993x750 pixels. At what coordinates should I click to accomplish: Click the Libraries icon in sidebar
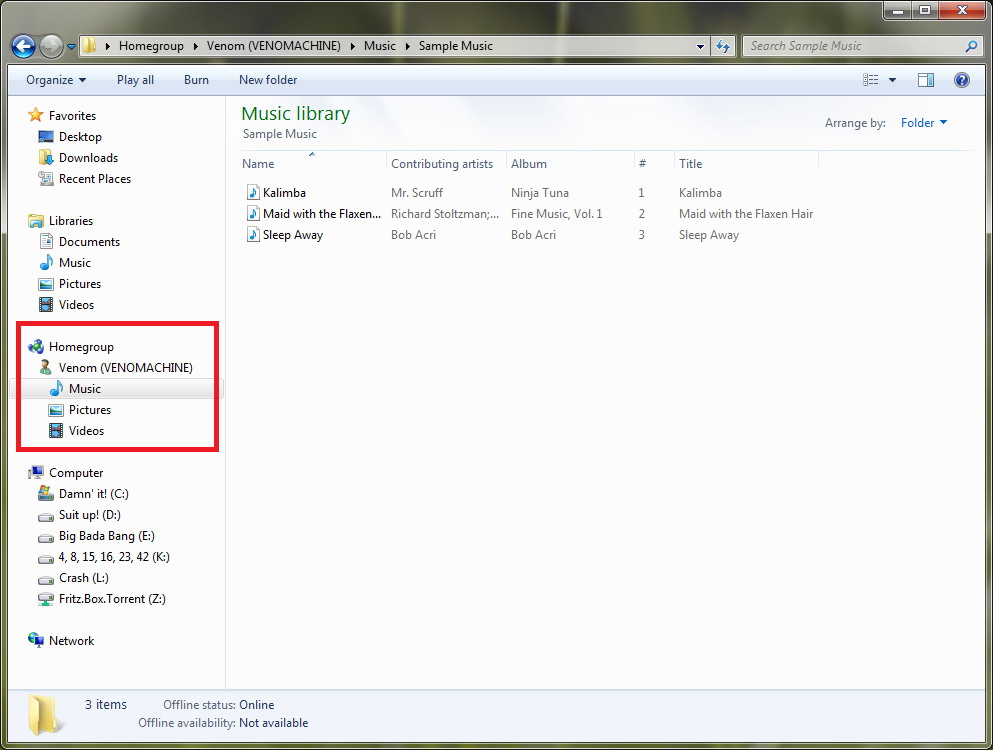[x=35, y=220]
